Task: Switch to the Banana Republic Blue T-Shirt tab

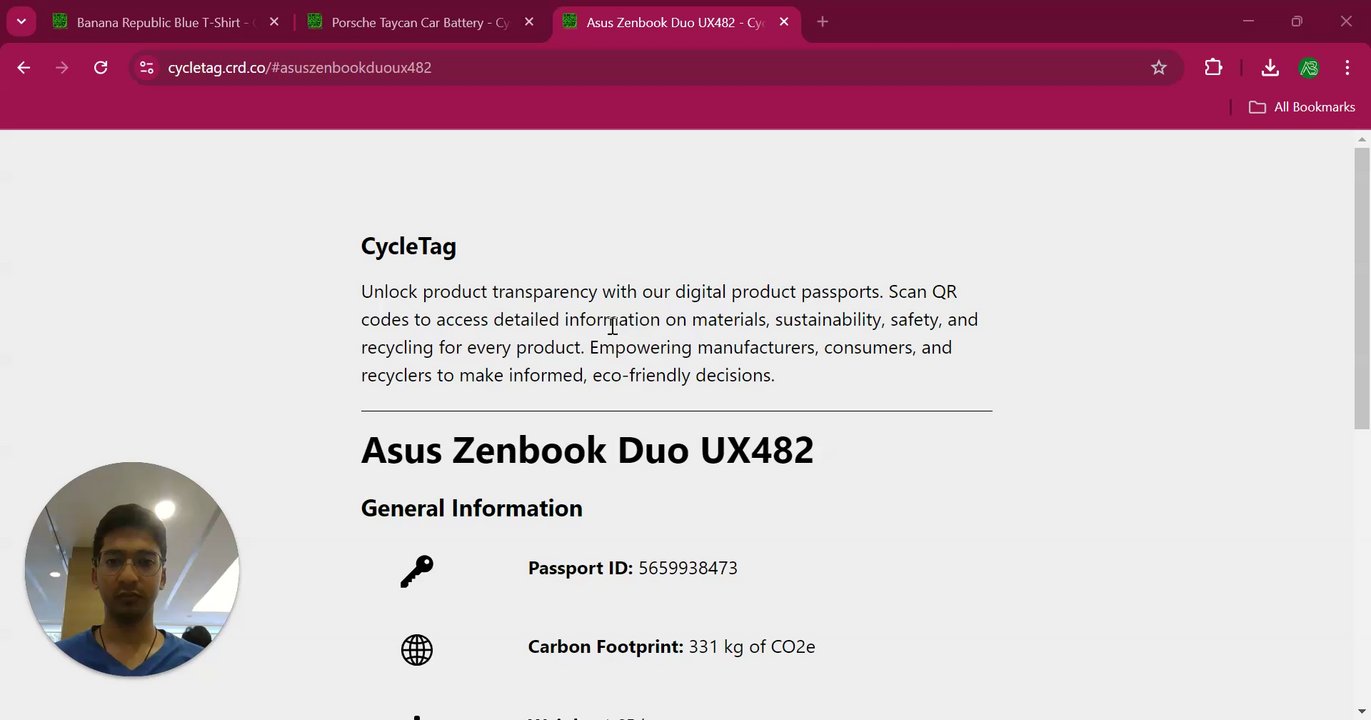Action: (160, 22)
